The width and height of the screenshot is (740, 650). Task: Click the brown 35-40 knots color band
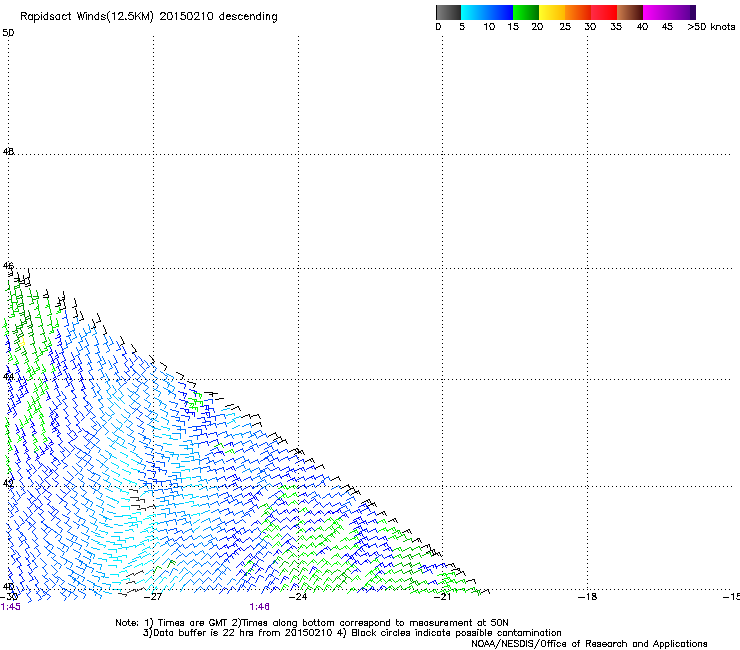630,12
